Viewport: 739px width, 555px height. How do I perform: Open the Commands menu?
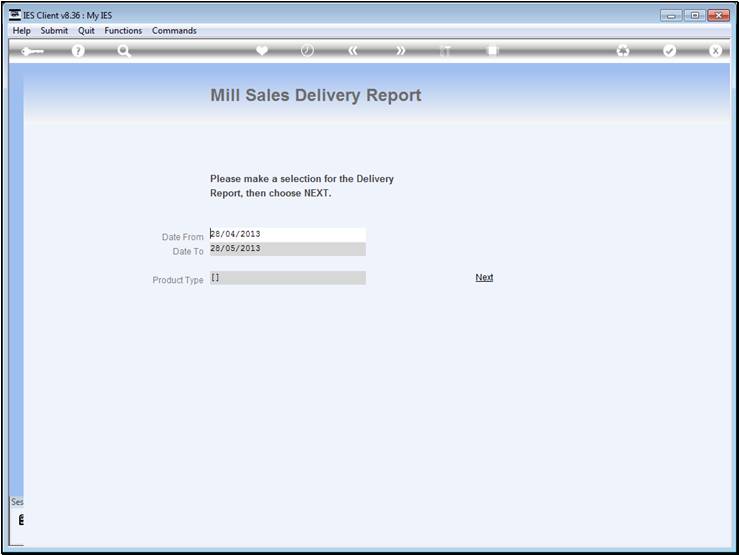[174, 31]
